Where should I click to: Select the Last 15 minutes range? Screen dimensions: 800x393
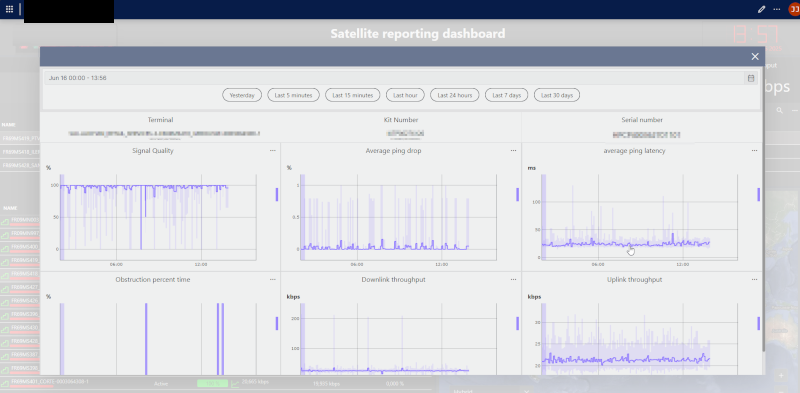pos(353,95)
